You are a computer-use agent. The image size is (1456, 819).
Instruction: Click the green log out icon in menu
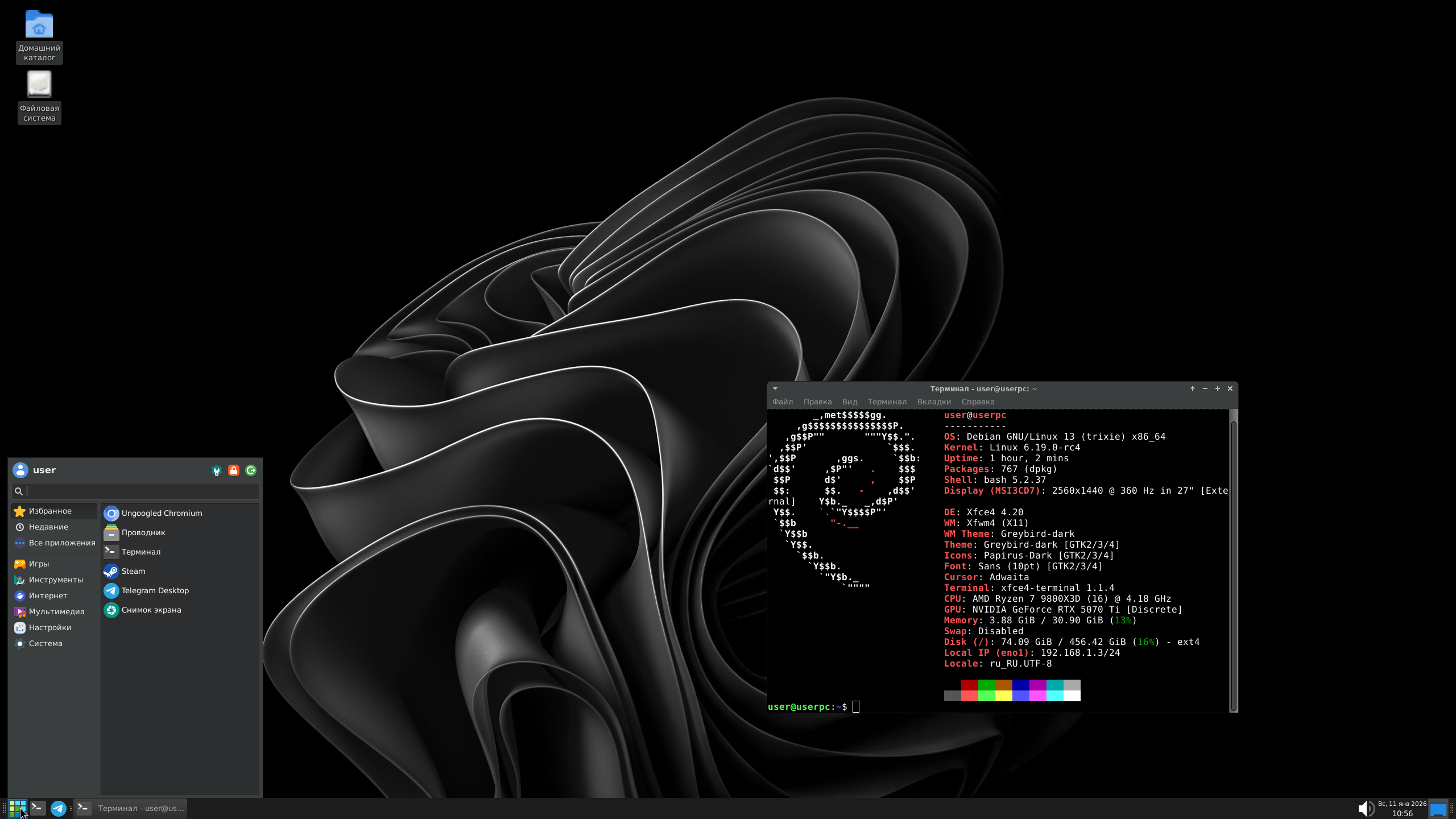click(x=251, y=470)
